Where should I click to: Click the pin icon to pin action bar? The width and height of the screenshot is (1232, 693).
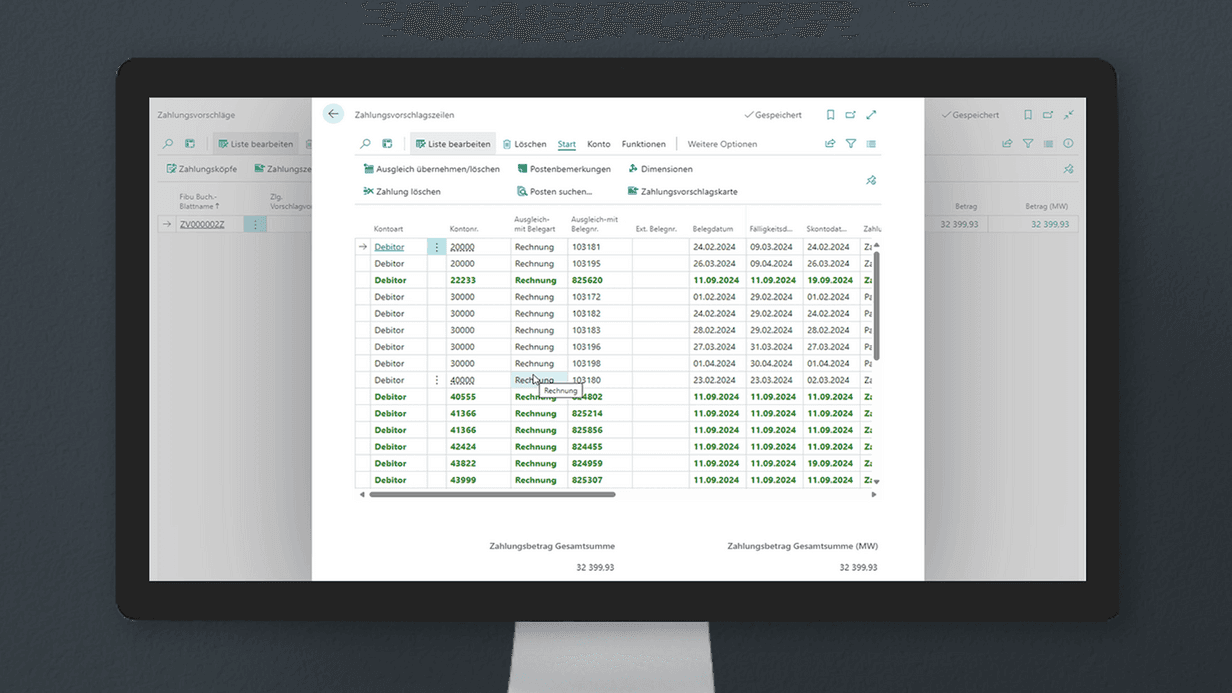[871, 180]
